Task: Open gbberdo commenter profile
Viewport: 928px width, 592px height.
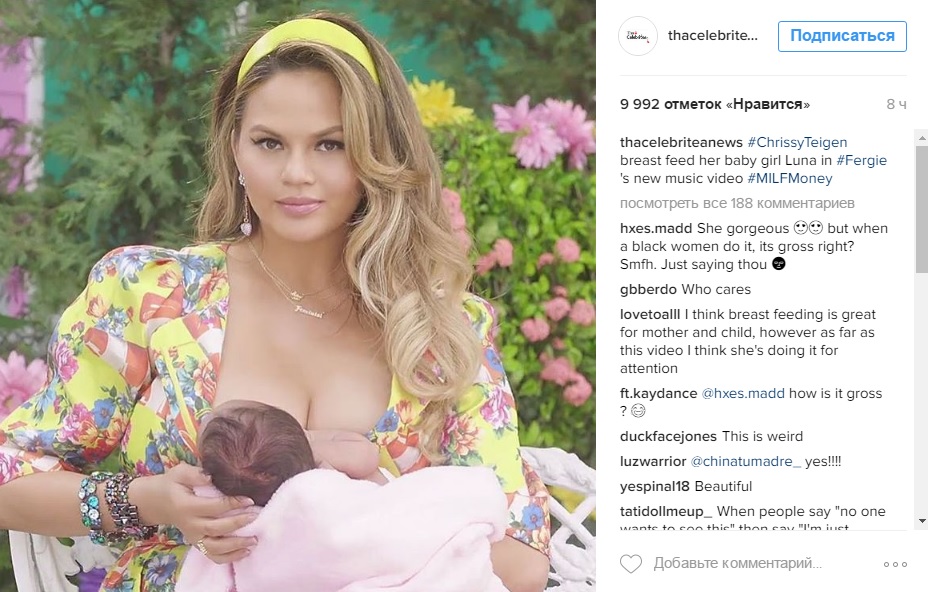Action: 648,289
